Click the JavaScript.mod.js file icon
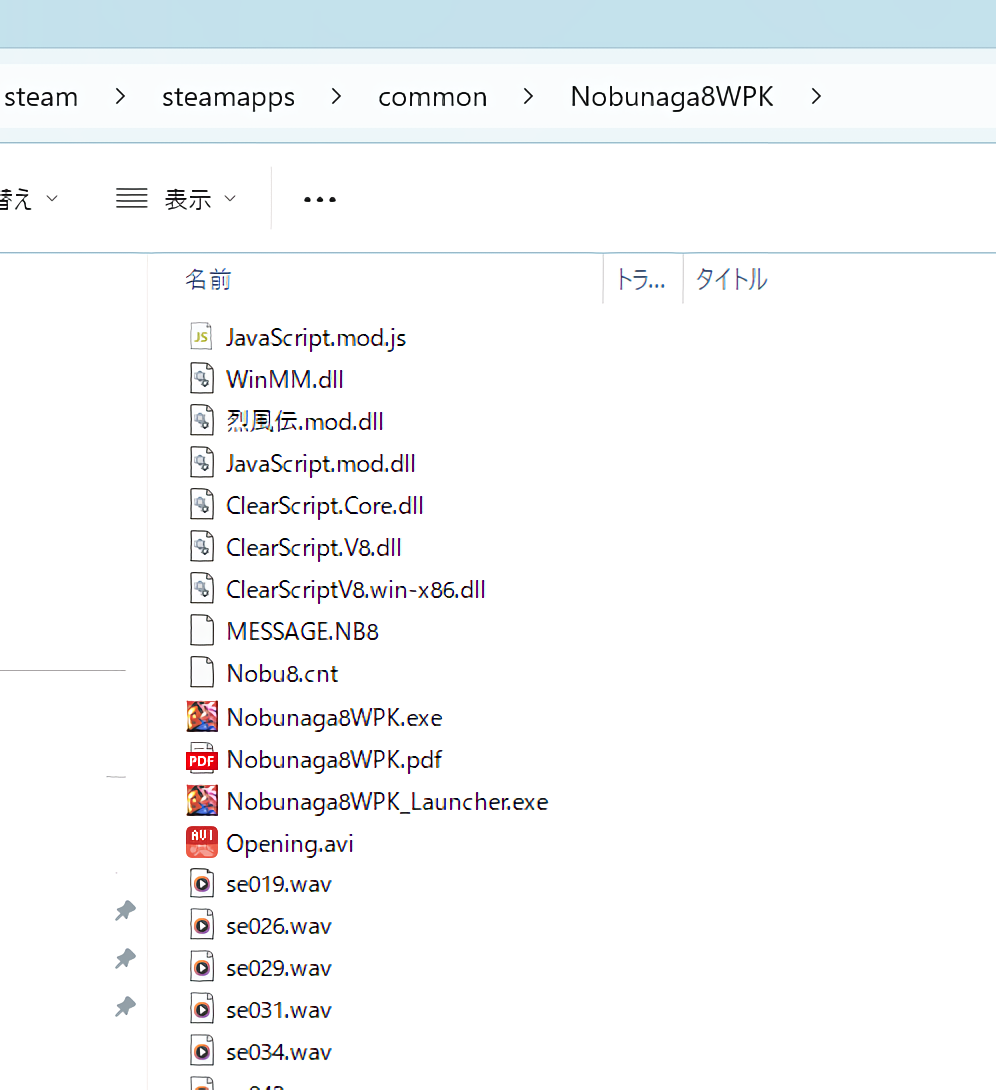This screenshot has width=996, height=1090. click(202, 337)
